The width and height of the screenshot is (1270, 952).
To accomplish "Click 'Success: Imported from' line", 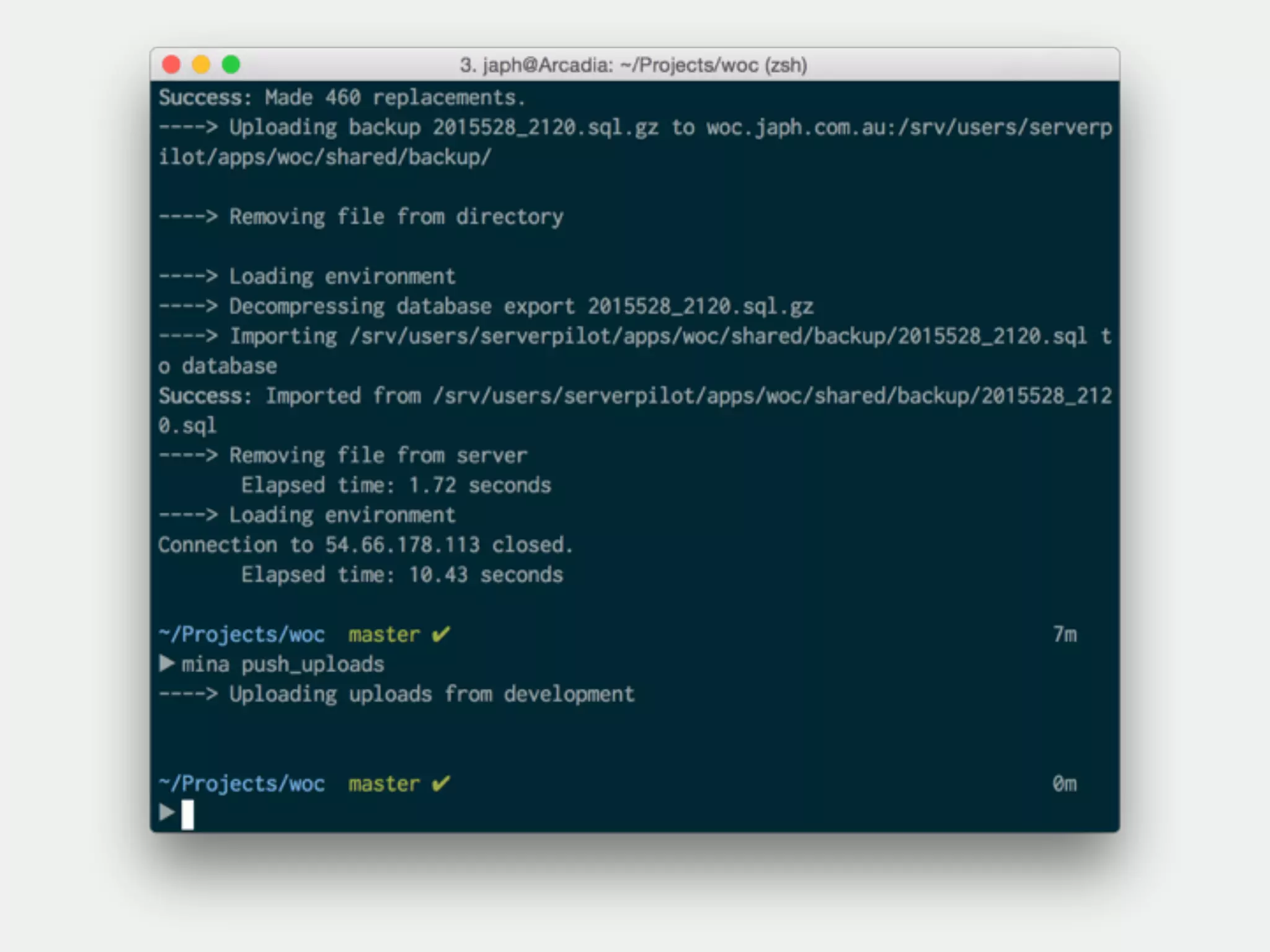I will click(636, 395).
